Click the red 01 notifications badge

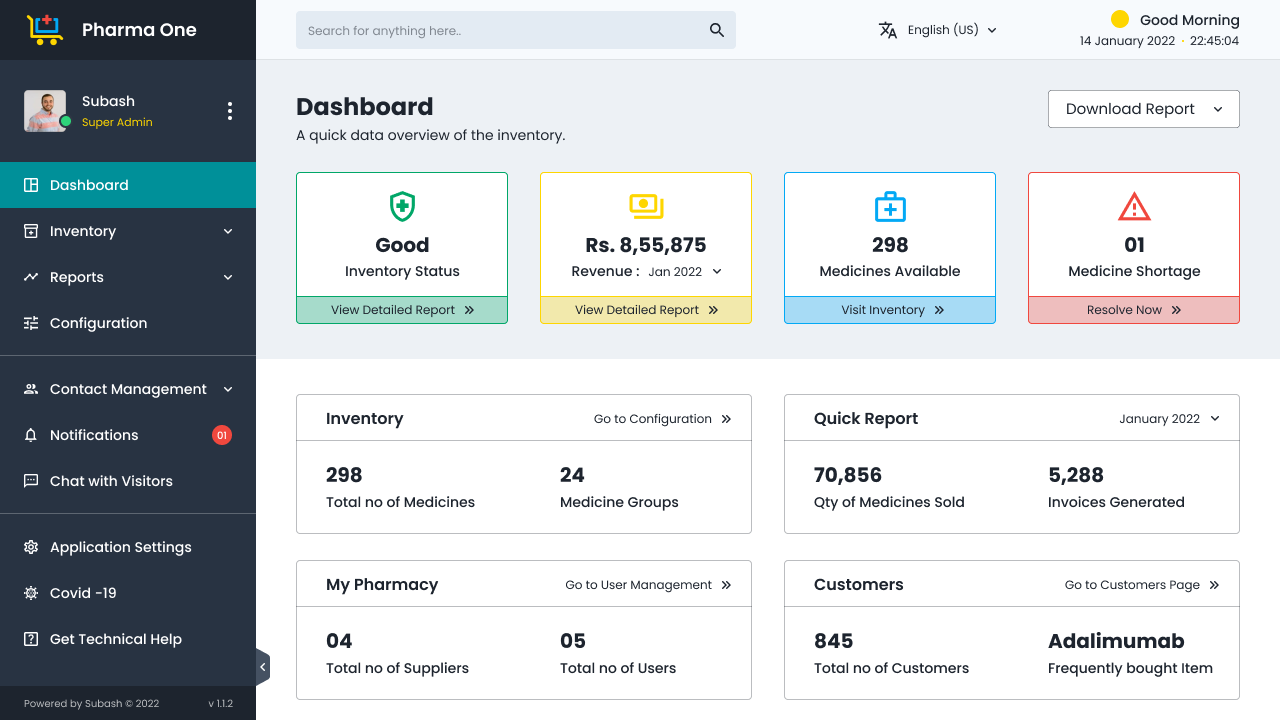point(222,435)
